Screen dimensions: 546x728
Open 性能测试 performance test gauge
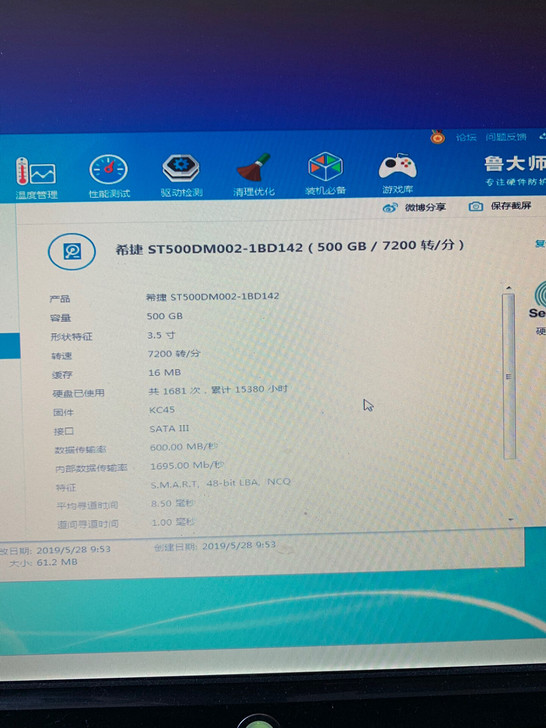pos(109,177)
